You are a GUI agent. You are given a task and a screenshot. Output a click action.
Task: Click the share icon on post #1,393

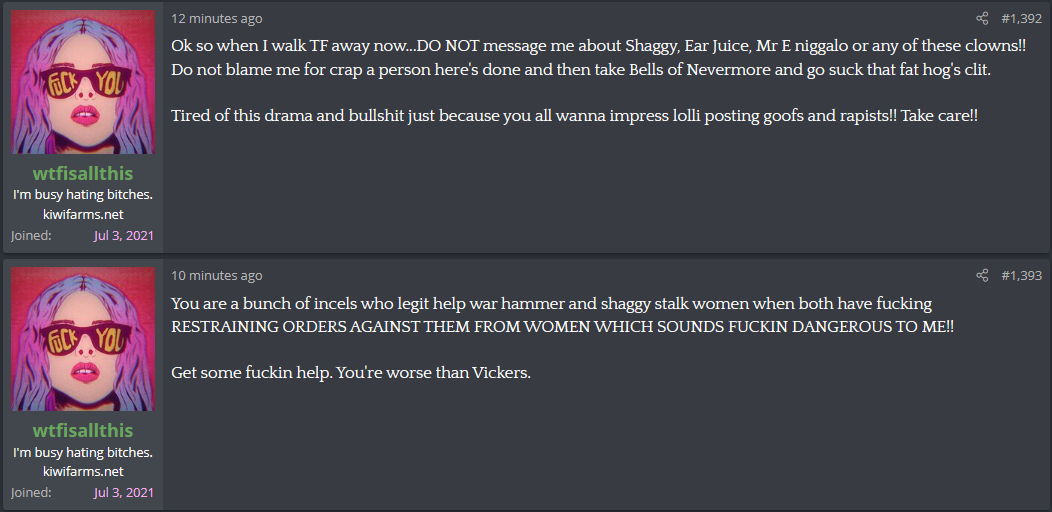982,275
